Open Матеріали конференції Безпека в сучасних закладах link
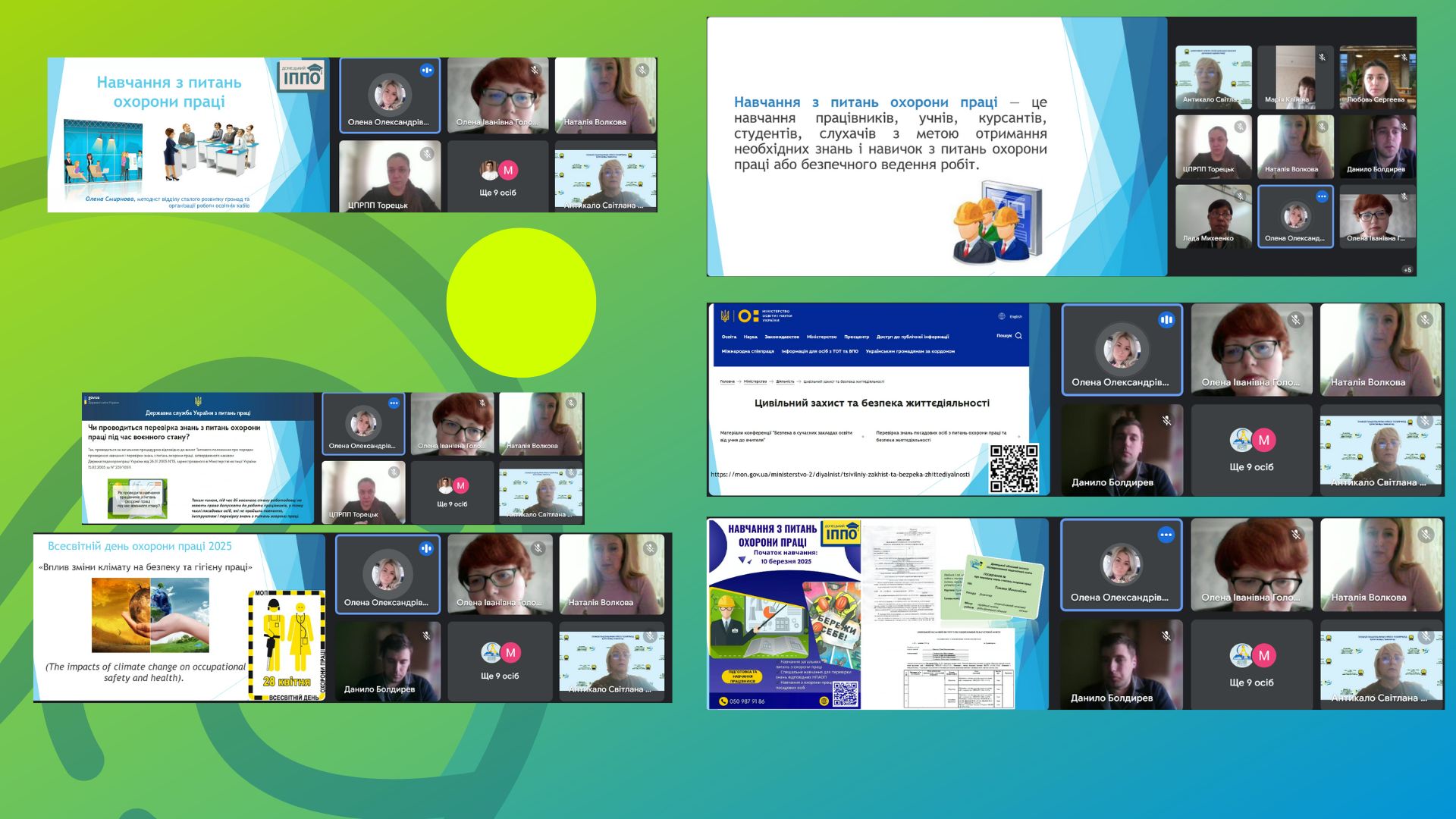This screenshot has width=1456, height=819. tap(786, 436)
